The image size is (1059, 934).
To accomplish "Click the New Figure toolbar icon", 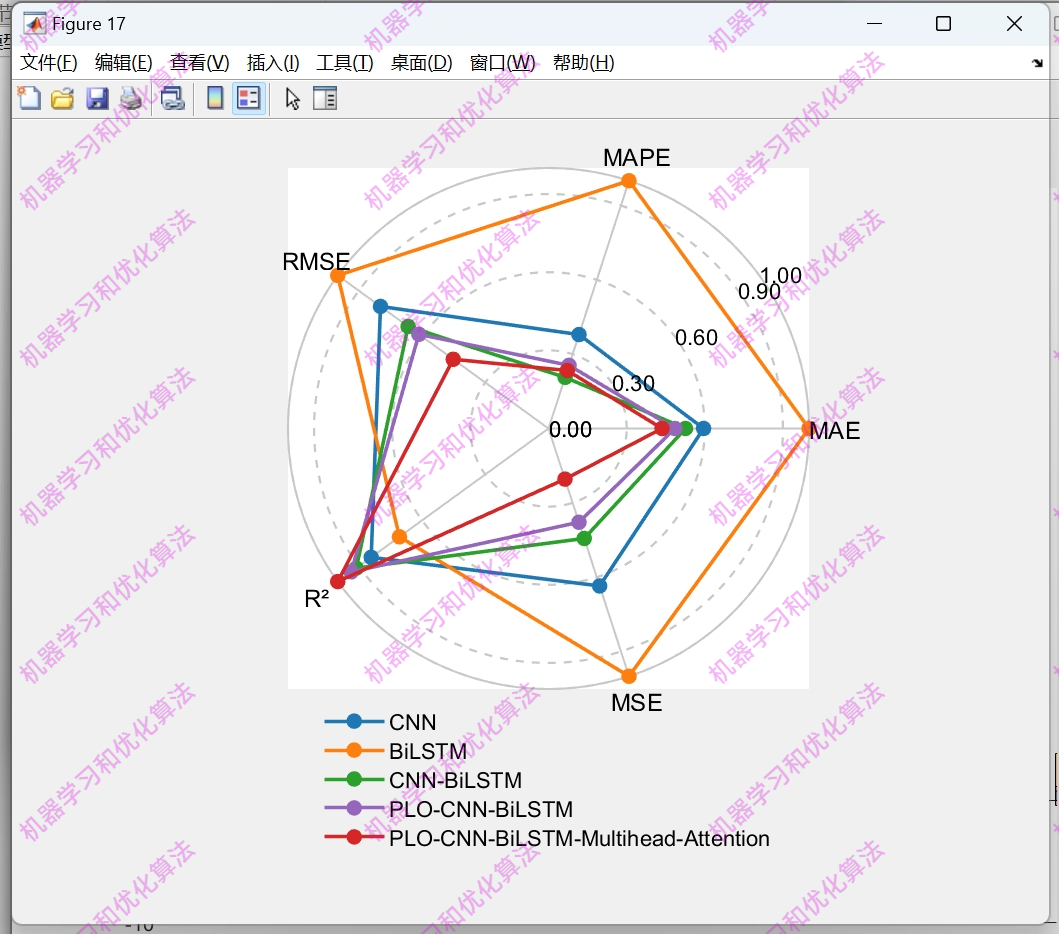I will pos(29,99).
